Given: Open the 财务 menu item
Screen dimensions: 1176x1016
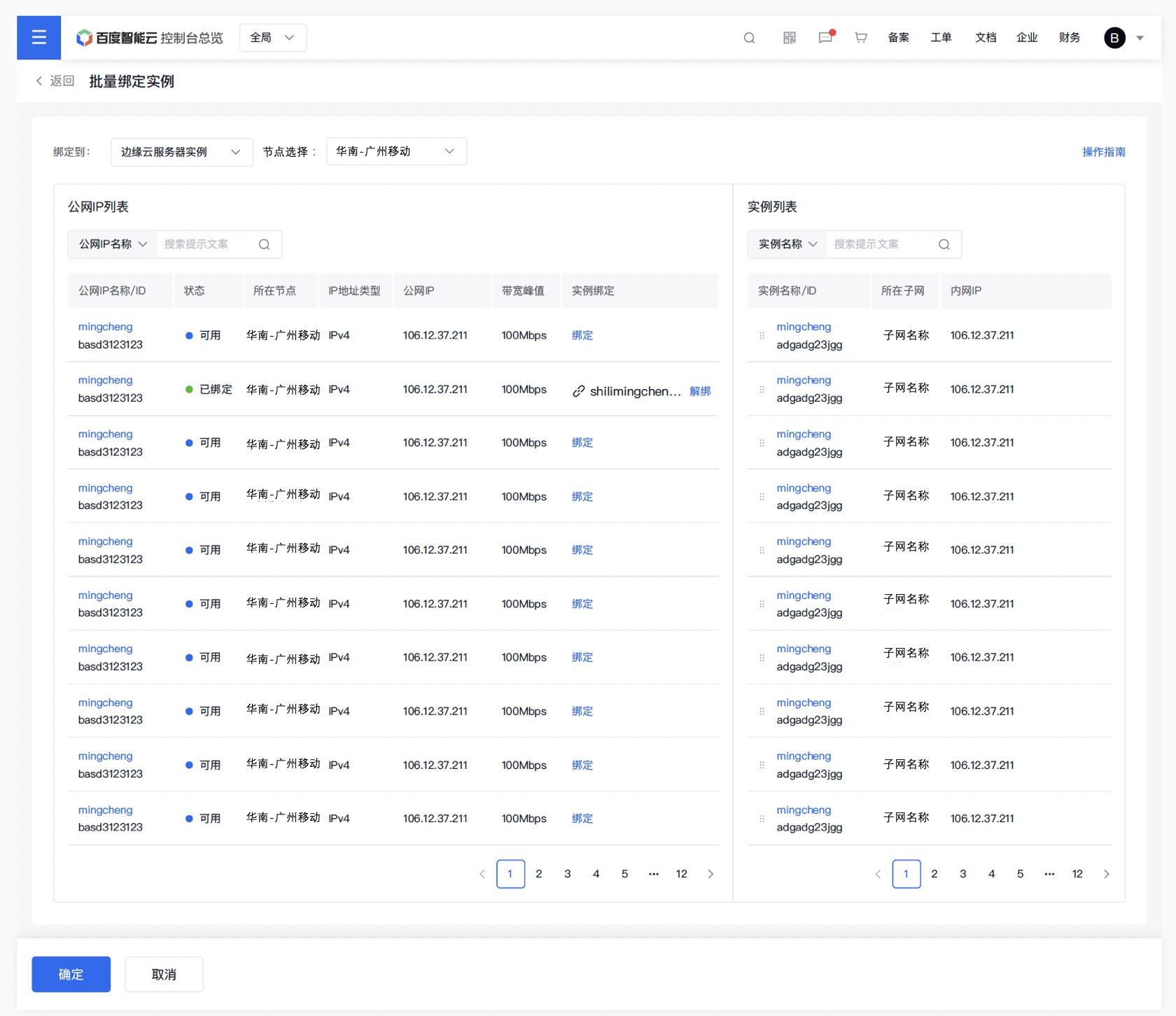Looking at the screenshot, I should [x=1070, y=38].
